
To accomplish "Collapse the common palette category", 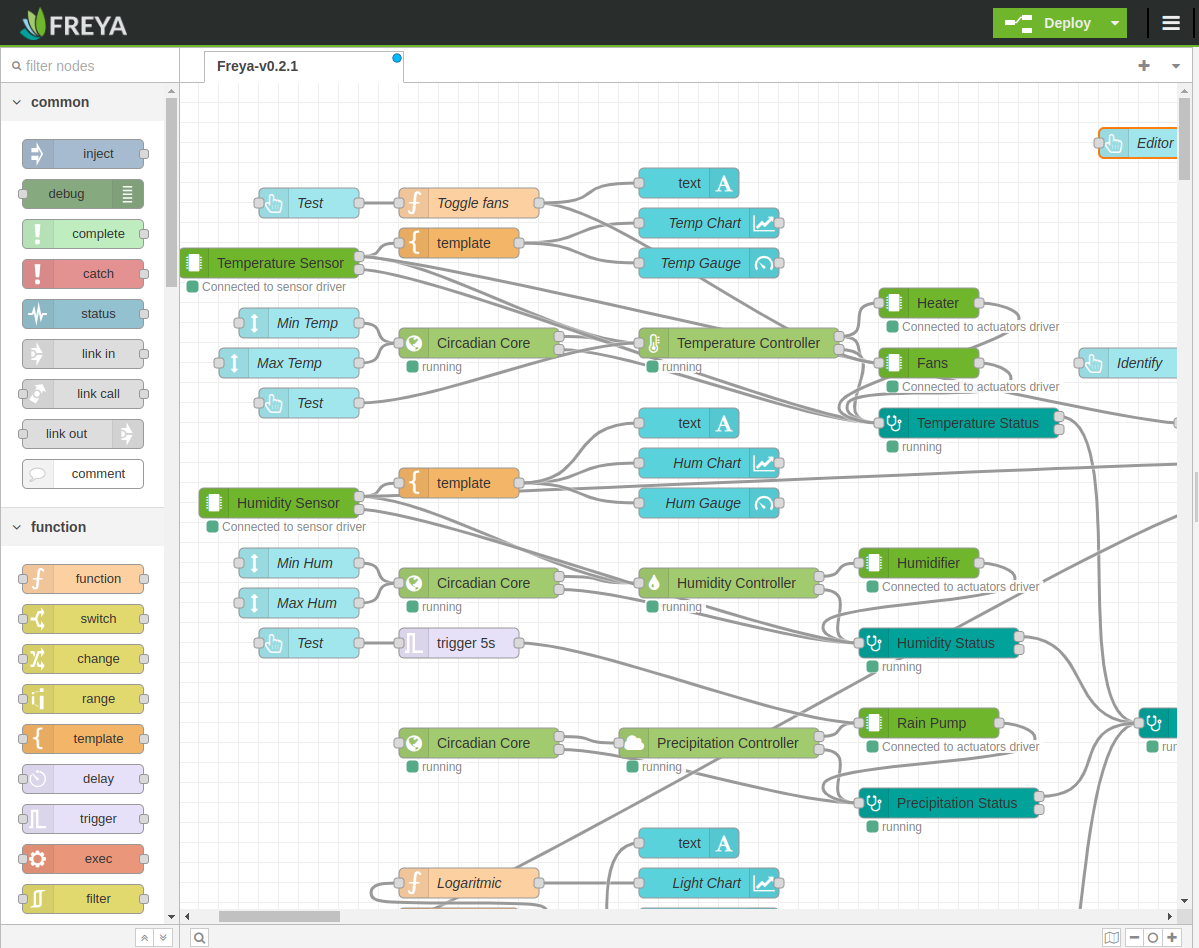I will click(16, 101).
